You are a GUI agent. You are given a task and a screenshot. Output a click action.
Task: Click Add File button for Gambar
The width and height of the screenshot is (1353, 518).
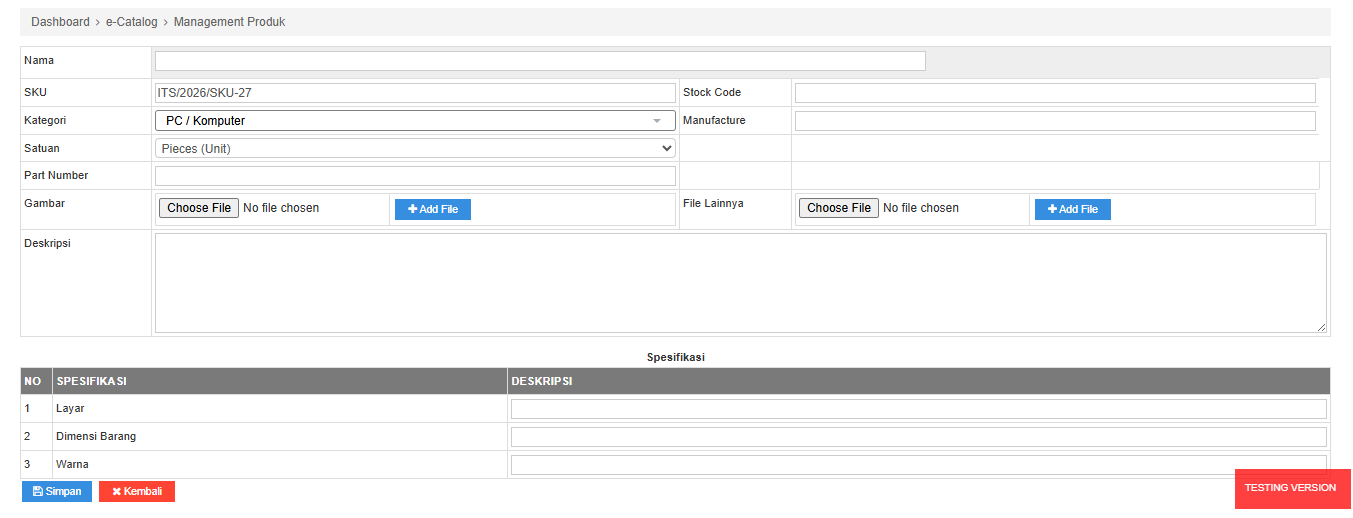432,209
